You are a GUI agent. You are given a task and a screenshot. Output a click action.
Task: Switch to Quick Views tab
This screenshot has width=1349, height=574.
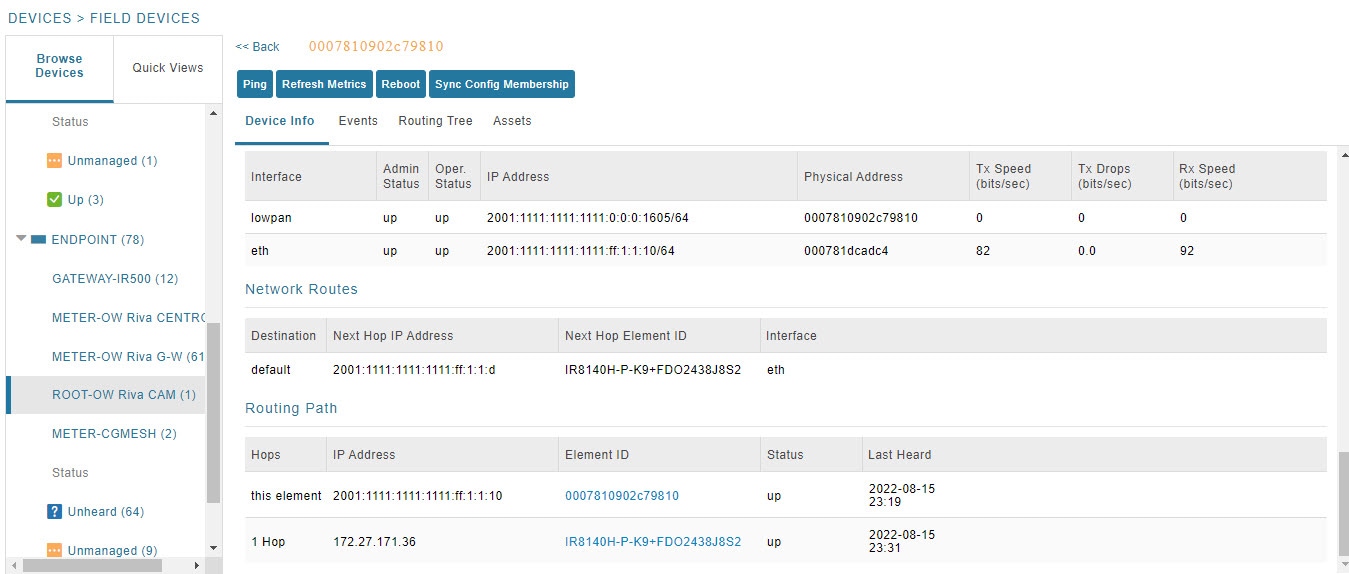point(168,68)
